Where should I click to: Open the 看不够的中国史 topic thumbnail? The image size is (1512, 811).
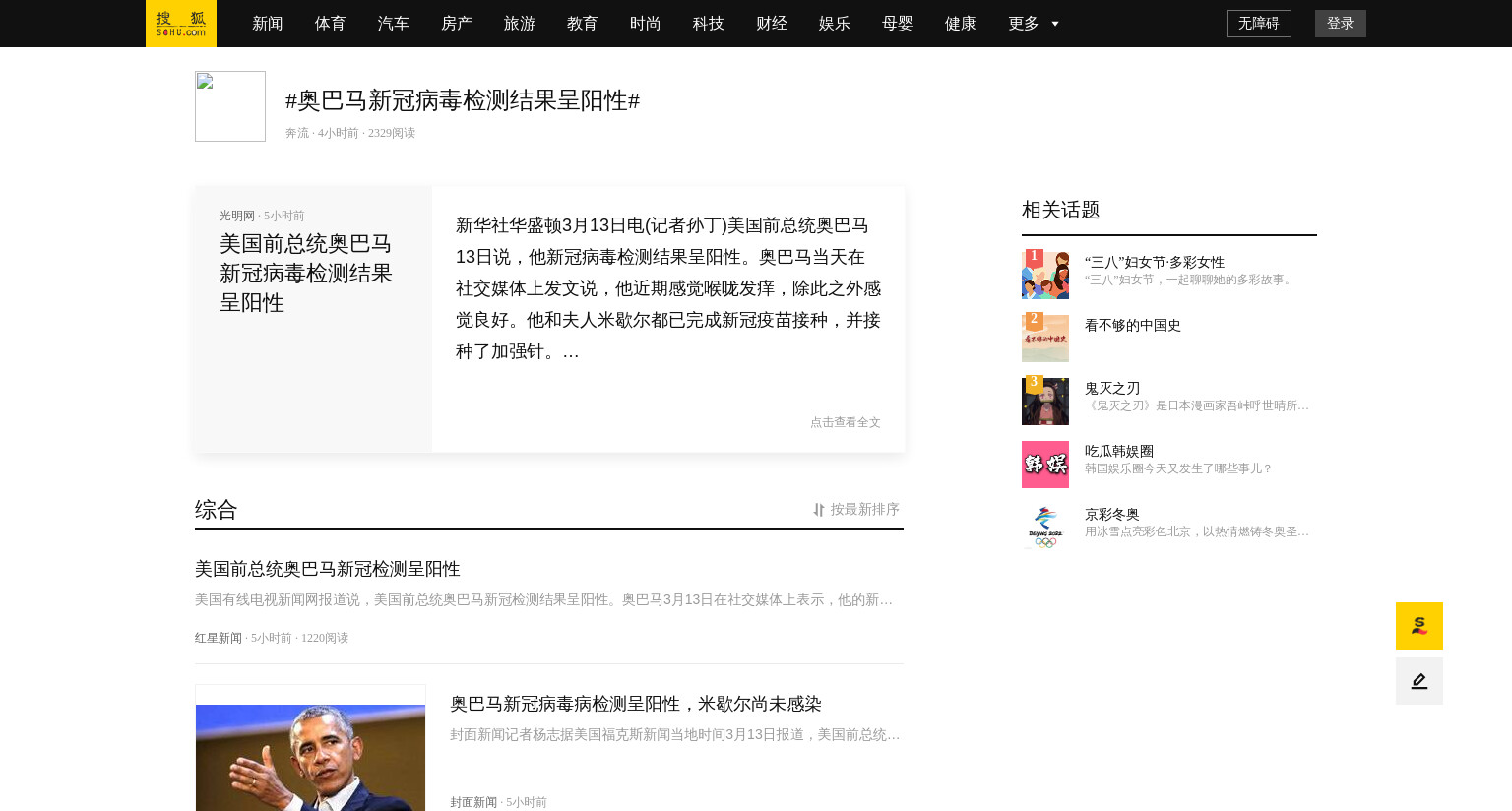point(1045,338)
